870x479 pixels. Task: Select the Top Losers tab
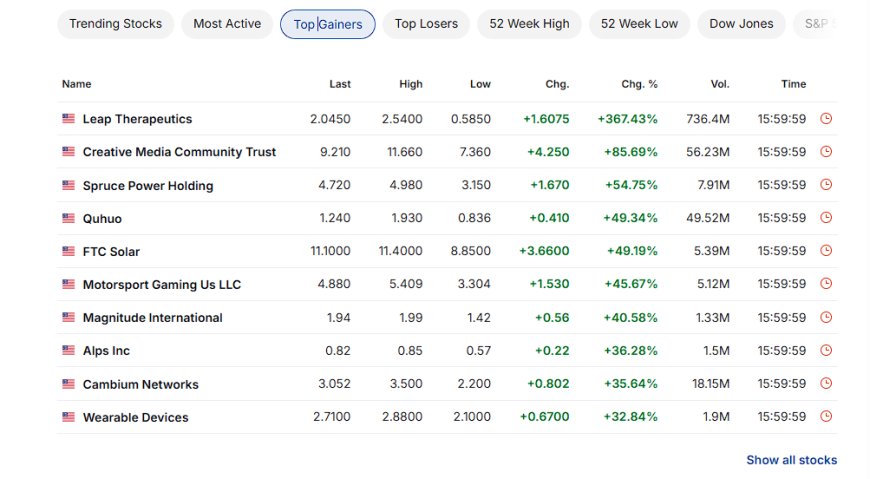426,24
